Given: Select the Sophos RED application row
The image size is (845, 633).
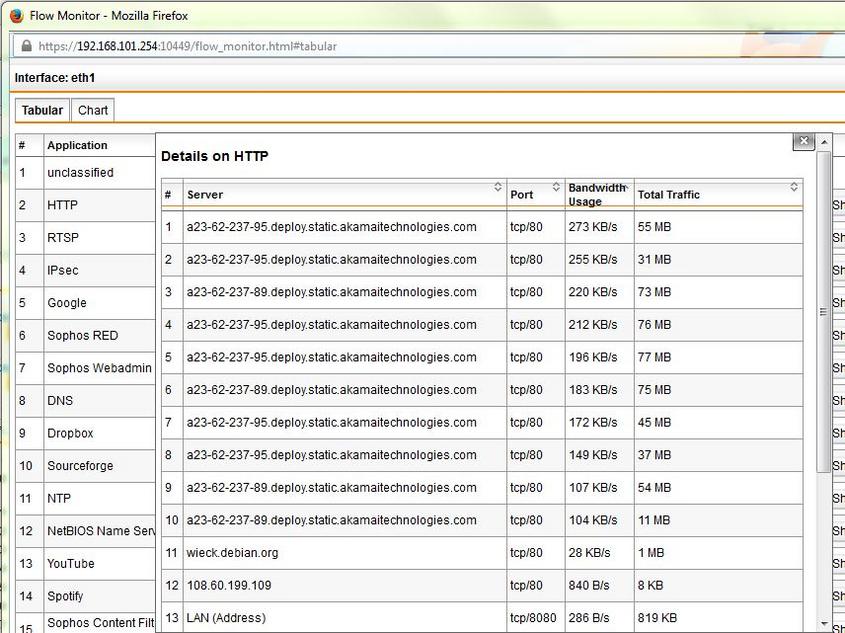Looking at the screenshot, I should coord(86,336).
